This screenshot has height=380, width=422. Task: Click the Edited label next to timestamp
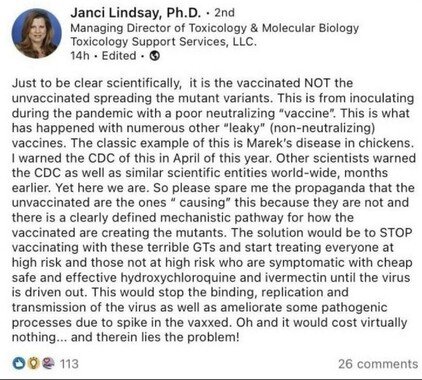tap(119, 56)
